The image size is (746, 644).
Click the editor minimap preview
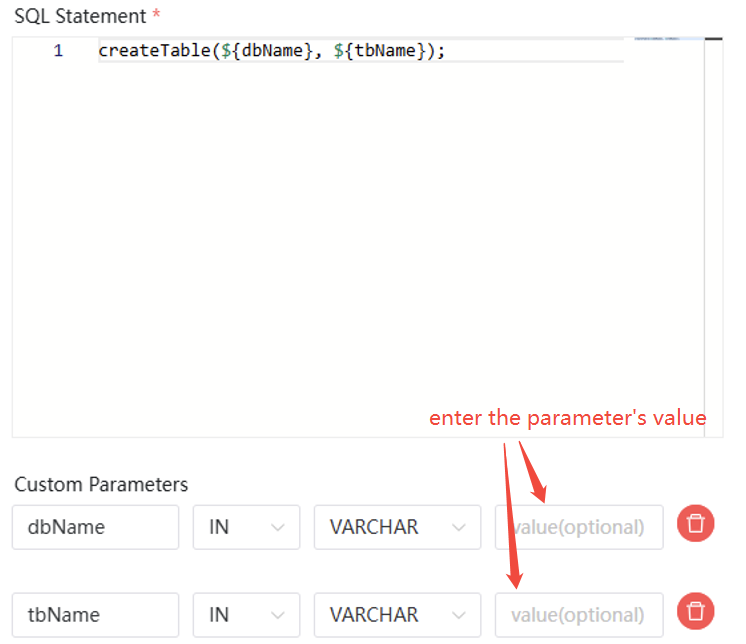[x=656, y=39]
